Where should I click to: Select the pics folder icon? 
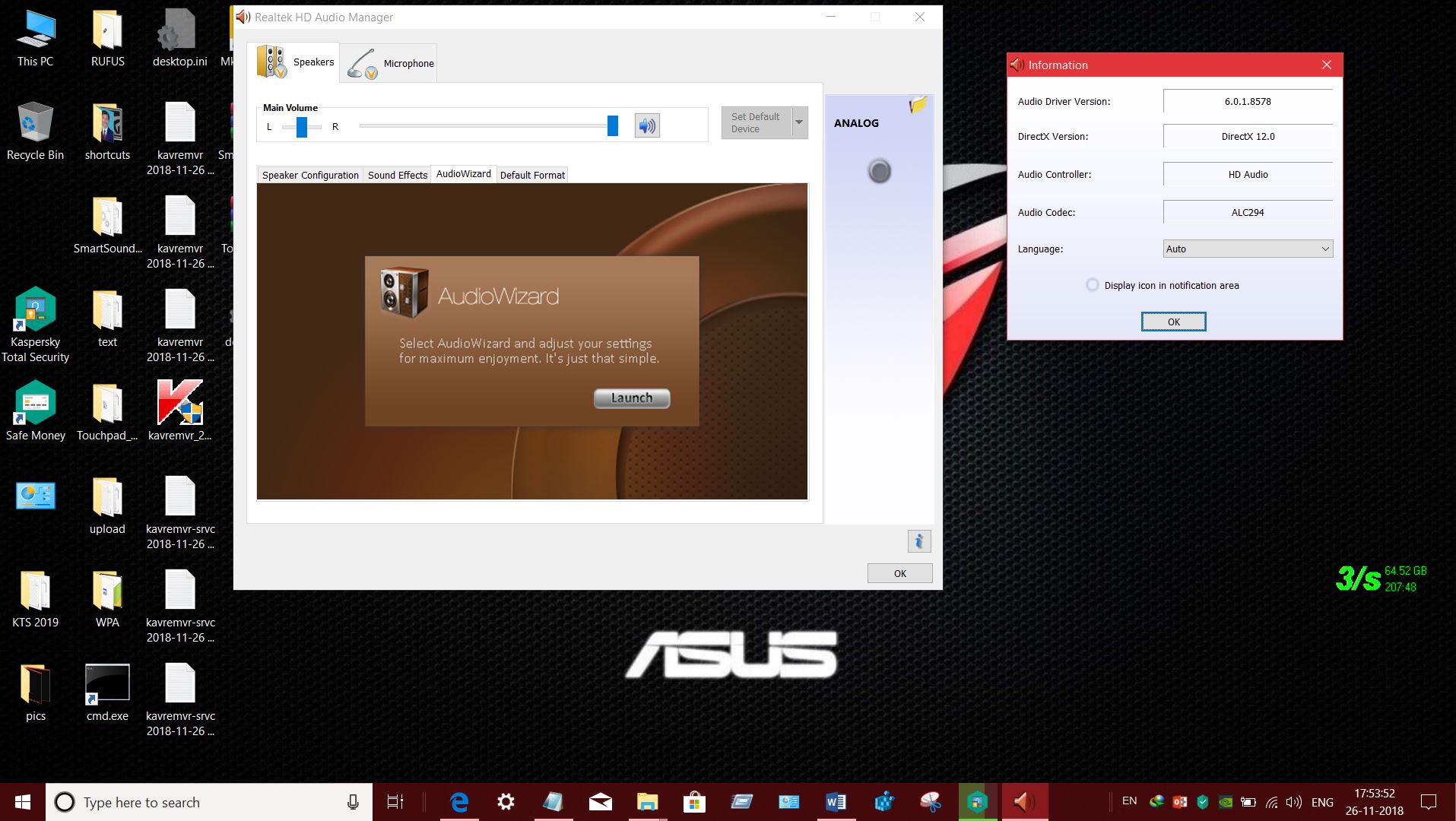(x=35, y=693)
